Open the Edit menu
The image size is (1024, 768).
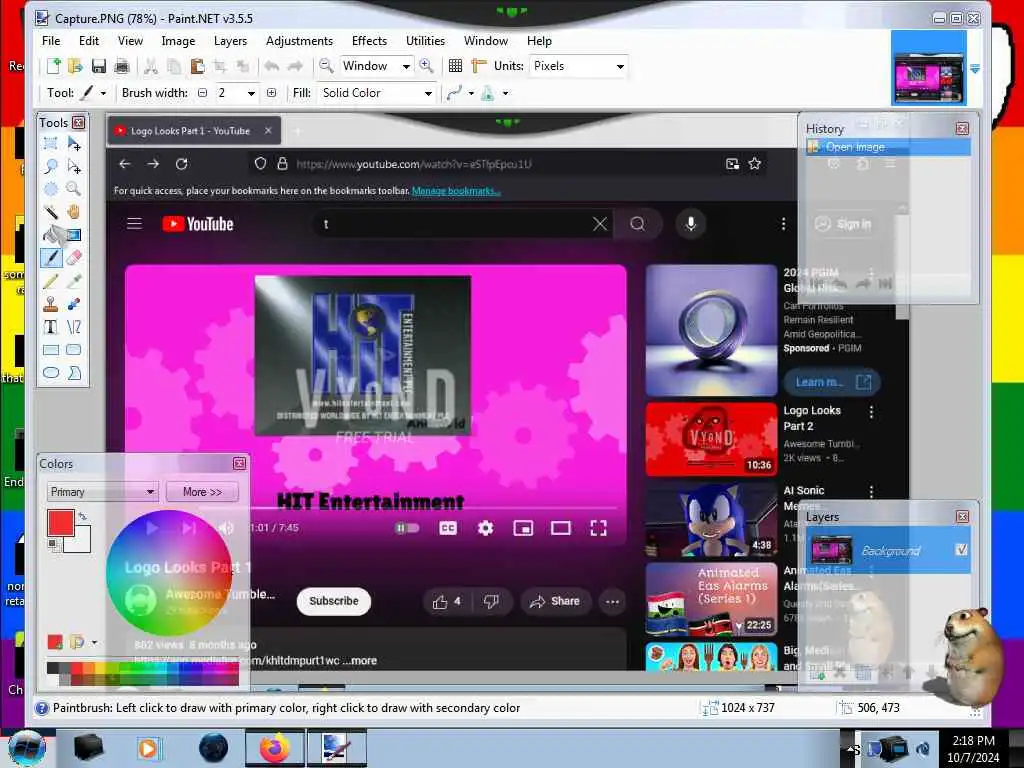89,40
